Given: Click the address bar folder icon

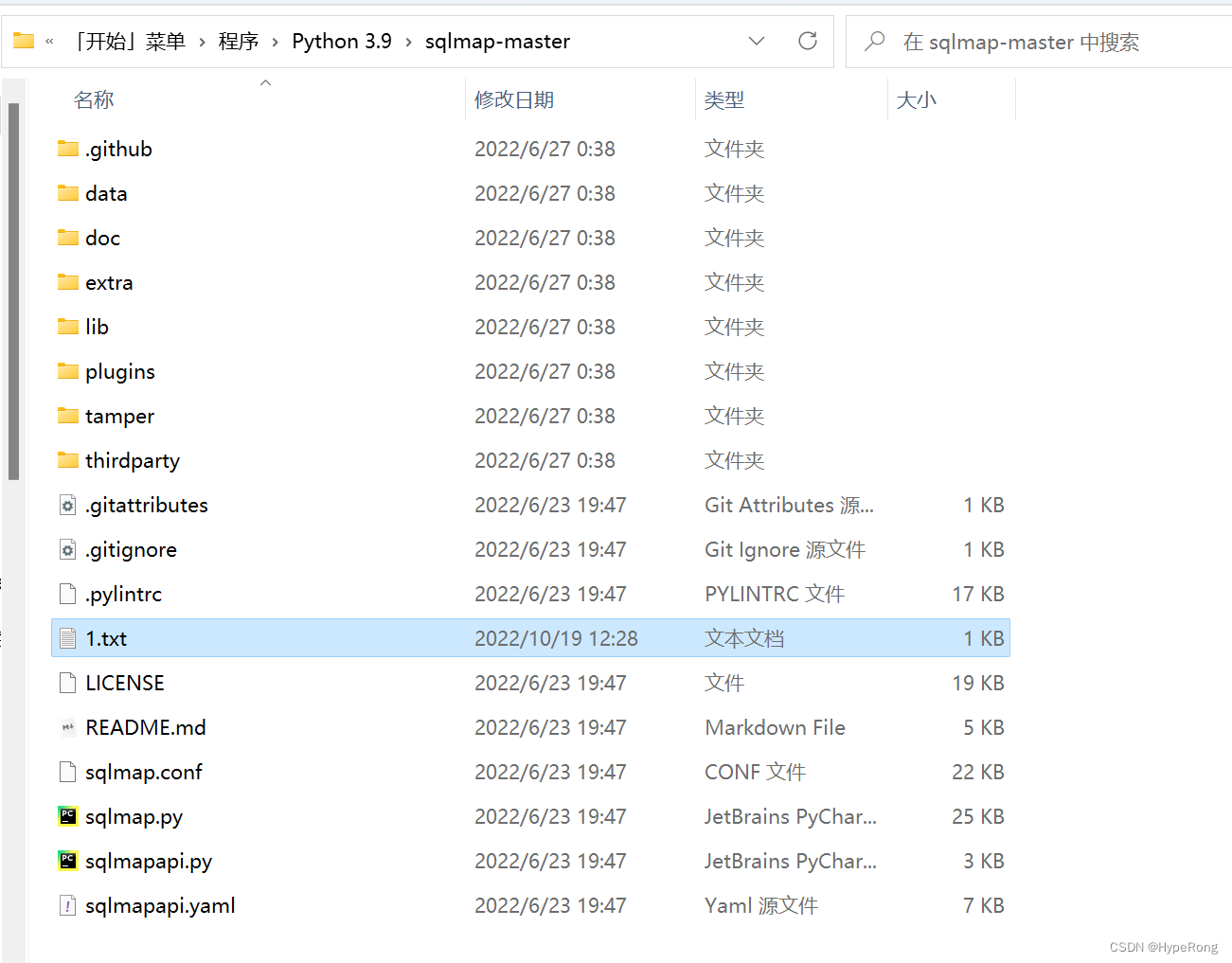Looking at the screenshot, I should point(24,41).
